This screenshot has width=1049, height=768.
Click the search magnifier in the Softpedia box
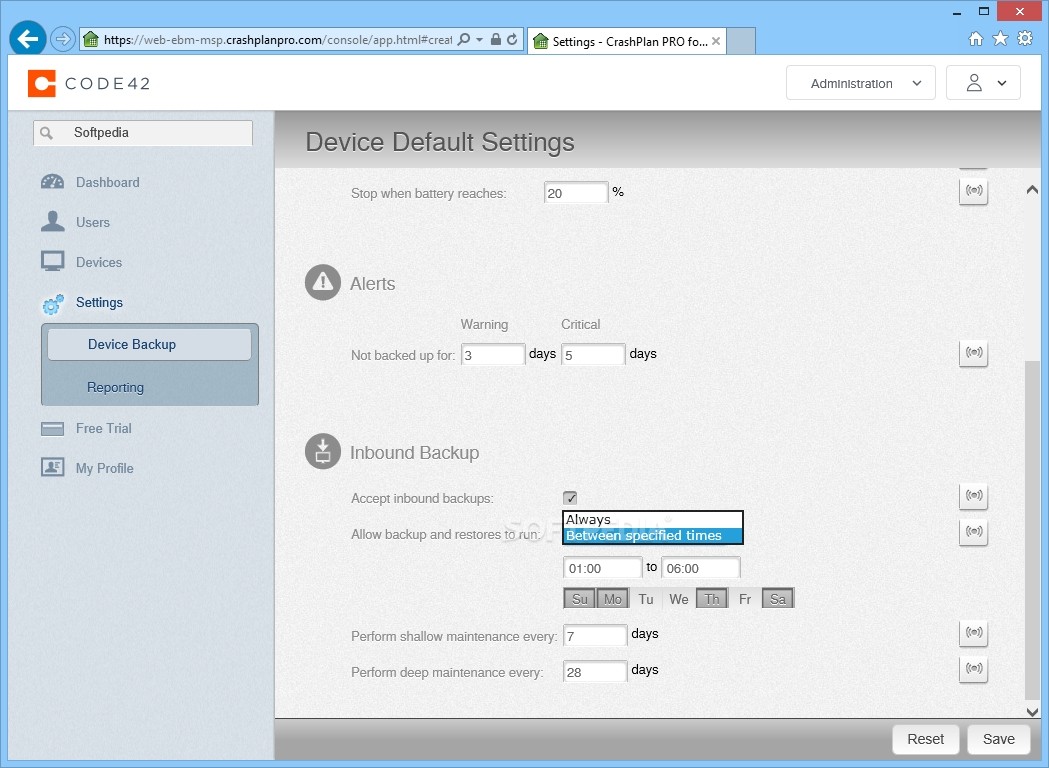coord(46,133)
